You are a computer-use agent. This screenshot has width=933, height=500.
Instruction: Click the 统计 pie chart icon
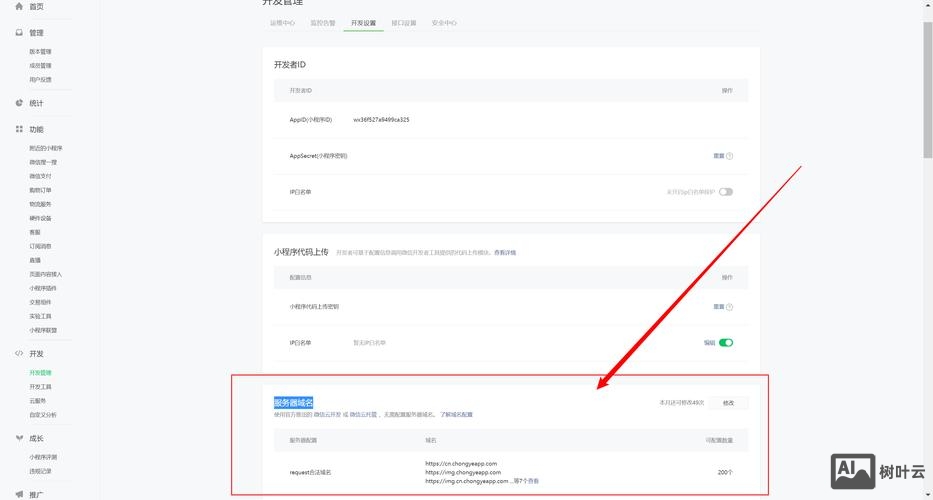(x=19, y=103)
